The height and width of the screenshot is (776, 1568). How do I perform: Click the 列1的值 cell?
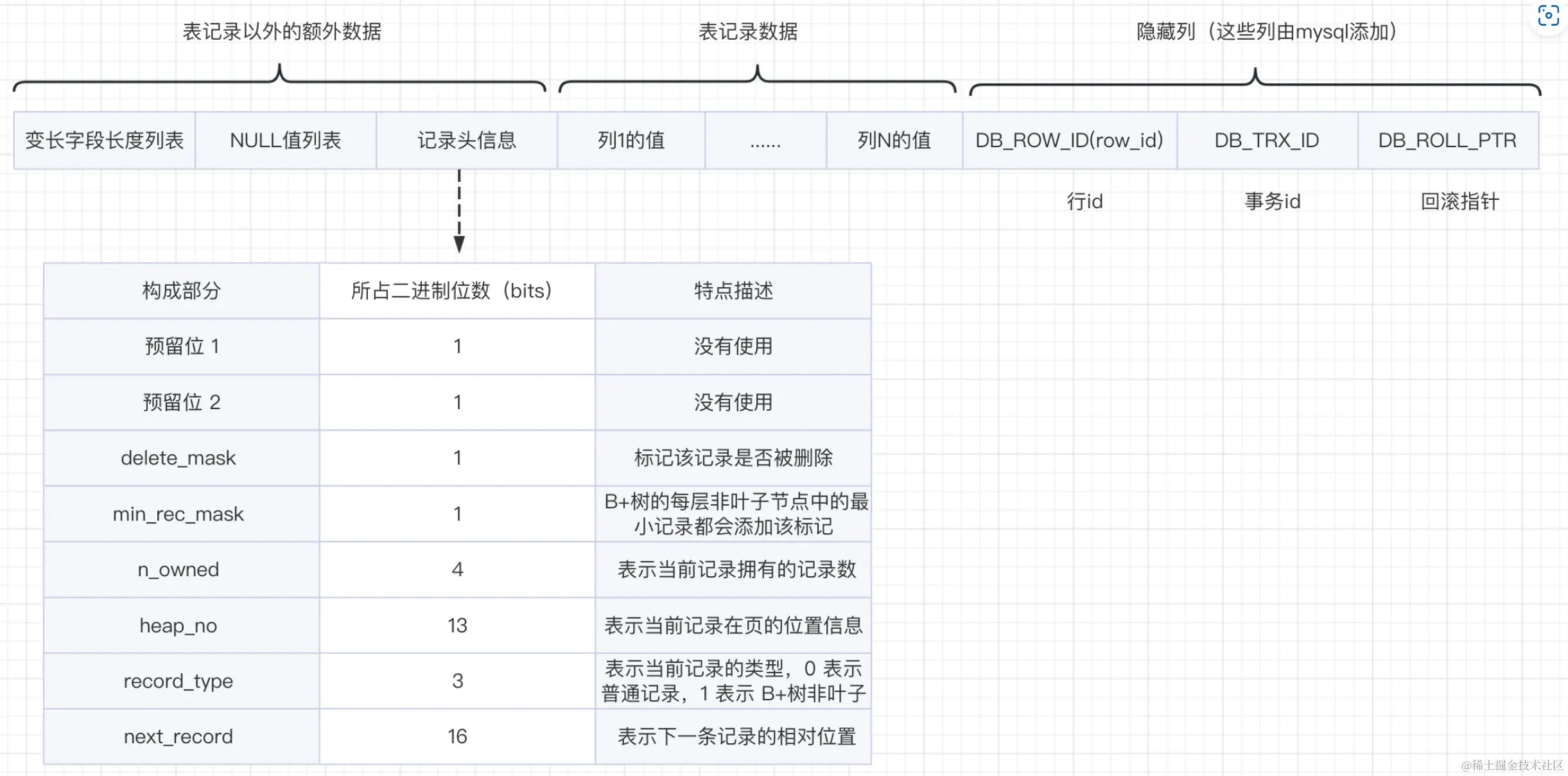tap(631, 141)
